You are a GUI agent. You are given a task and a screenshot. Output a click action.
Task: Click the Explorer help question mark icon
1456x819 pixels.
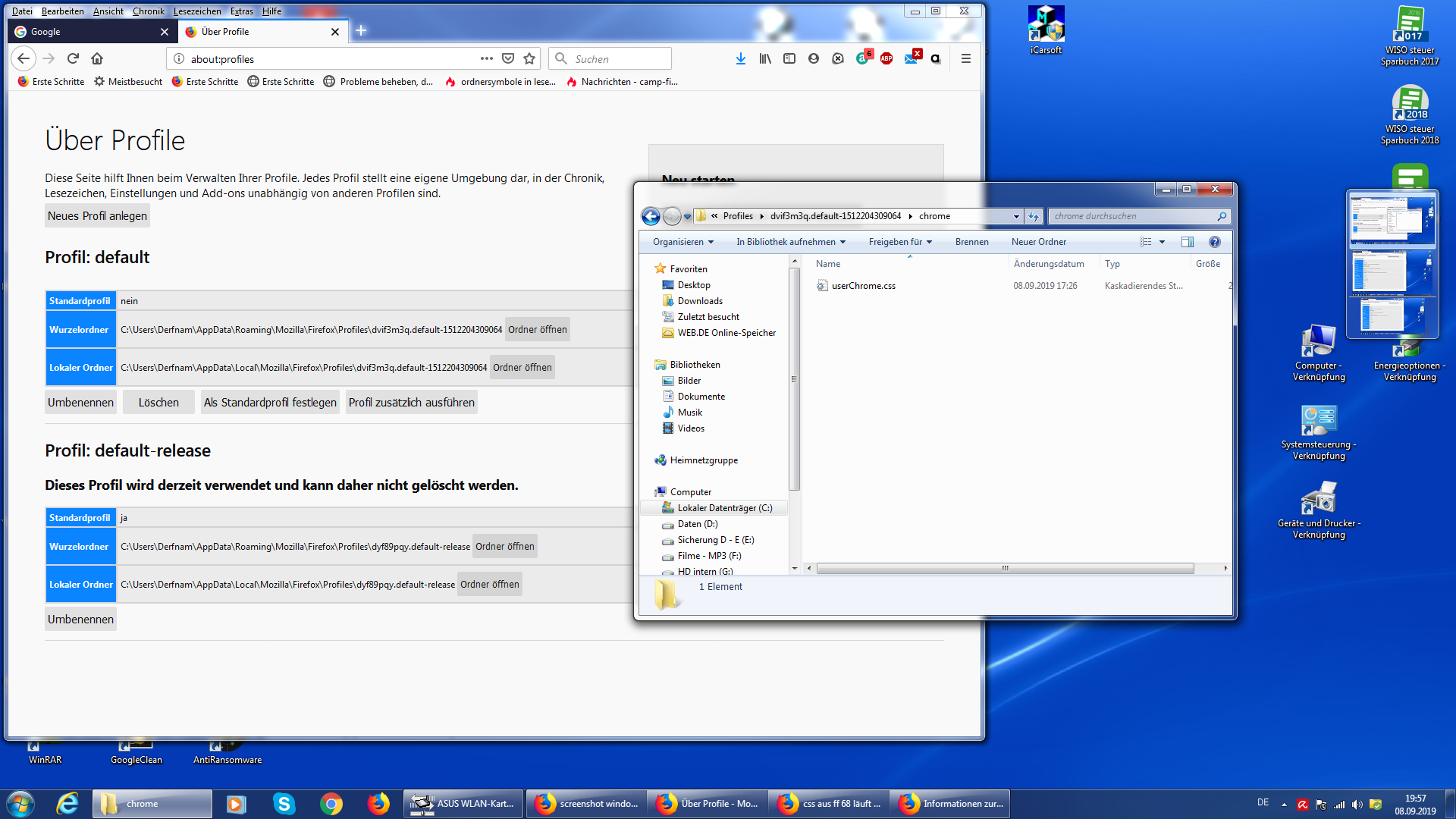(x=1215, y=242)
